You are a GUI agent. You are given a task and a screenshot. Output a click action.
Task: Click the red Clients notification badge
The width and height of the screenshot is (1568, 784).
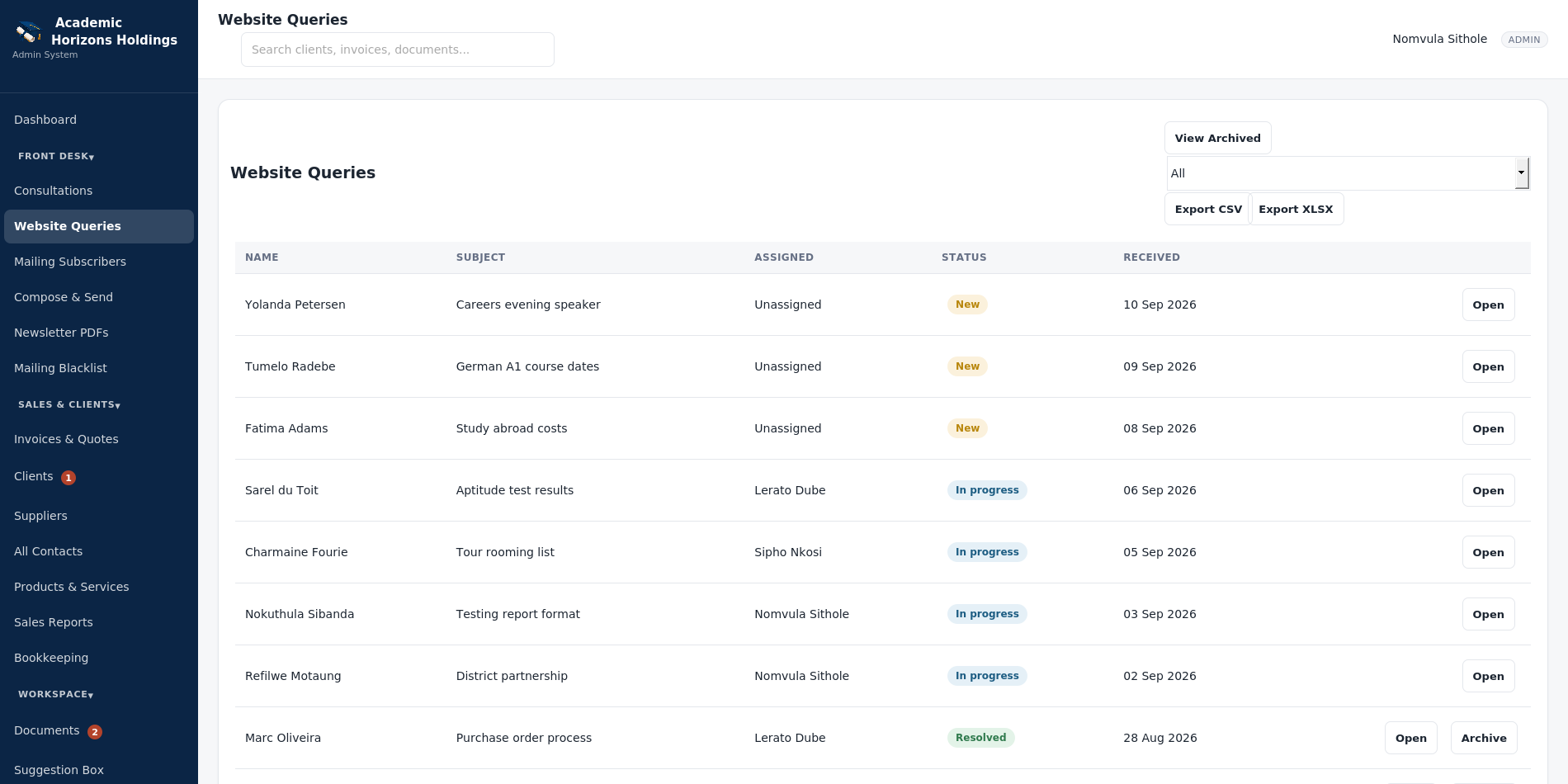(x=68, y=478)
